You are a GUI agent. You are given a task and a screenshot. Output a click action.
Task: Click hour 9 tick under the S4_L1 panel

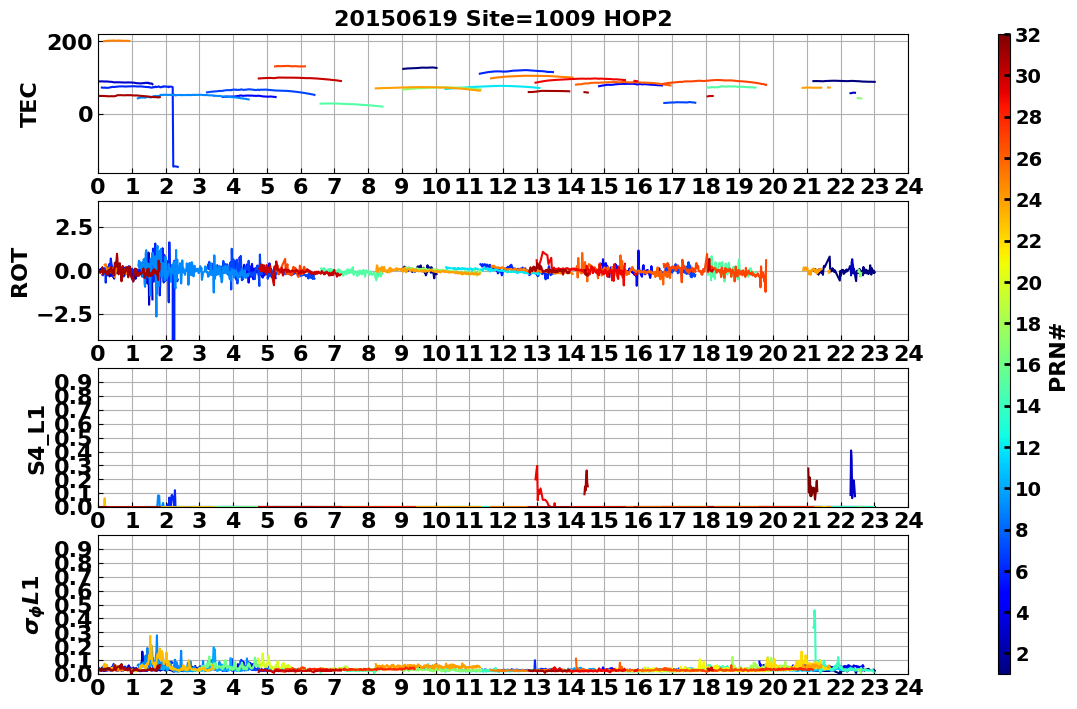[x=402, y=521]
